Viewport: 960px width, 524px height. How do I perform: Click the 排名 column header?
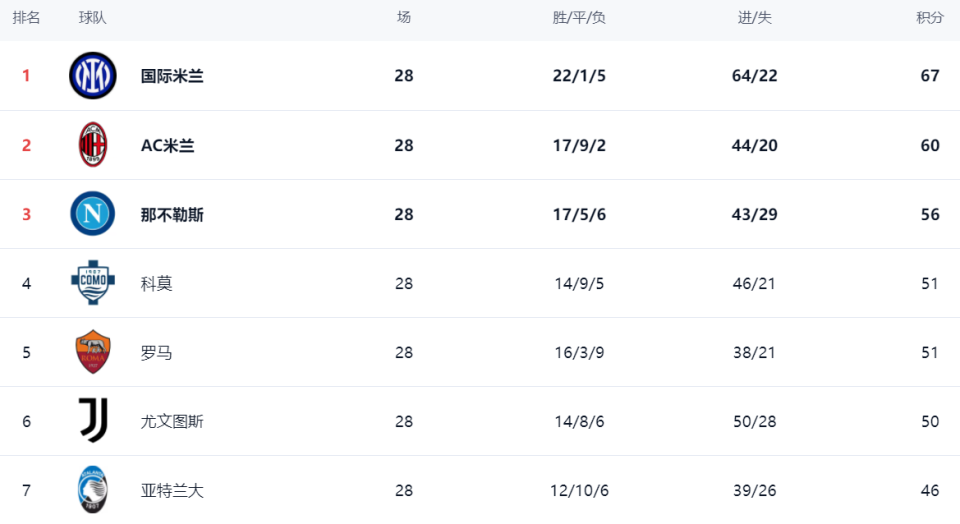click(x=26, y=18)
